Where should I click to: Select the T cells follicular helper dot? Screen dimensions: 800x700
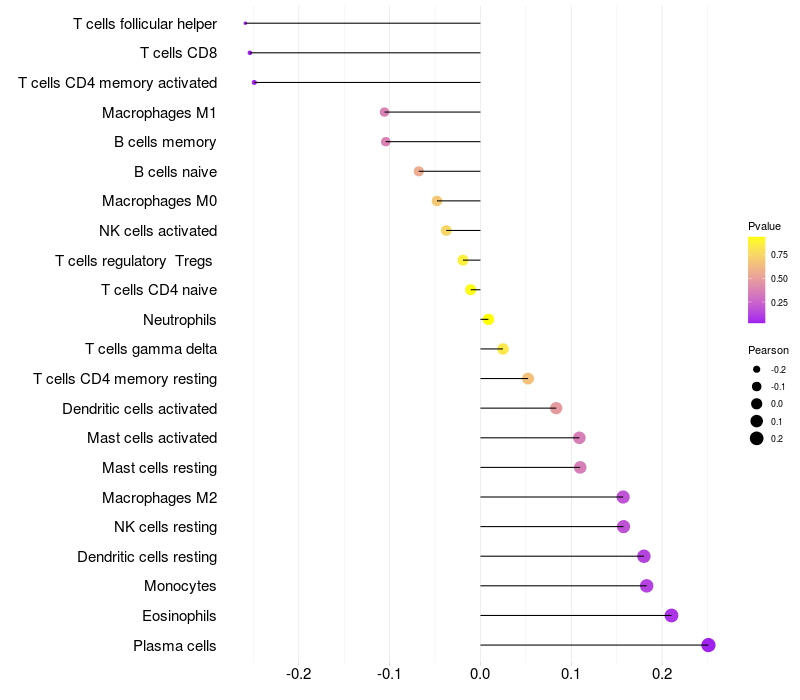point(245,23)
